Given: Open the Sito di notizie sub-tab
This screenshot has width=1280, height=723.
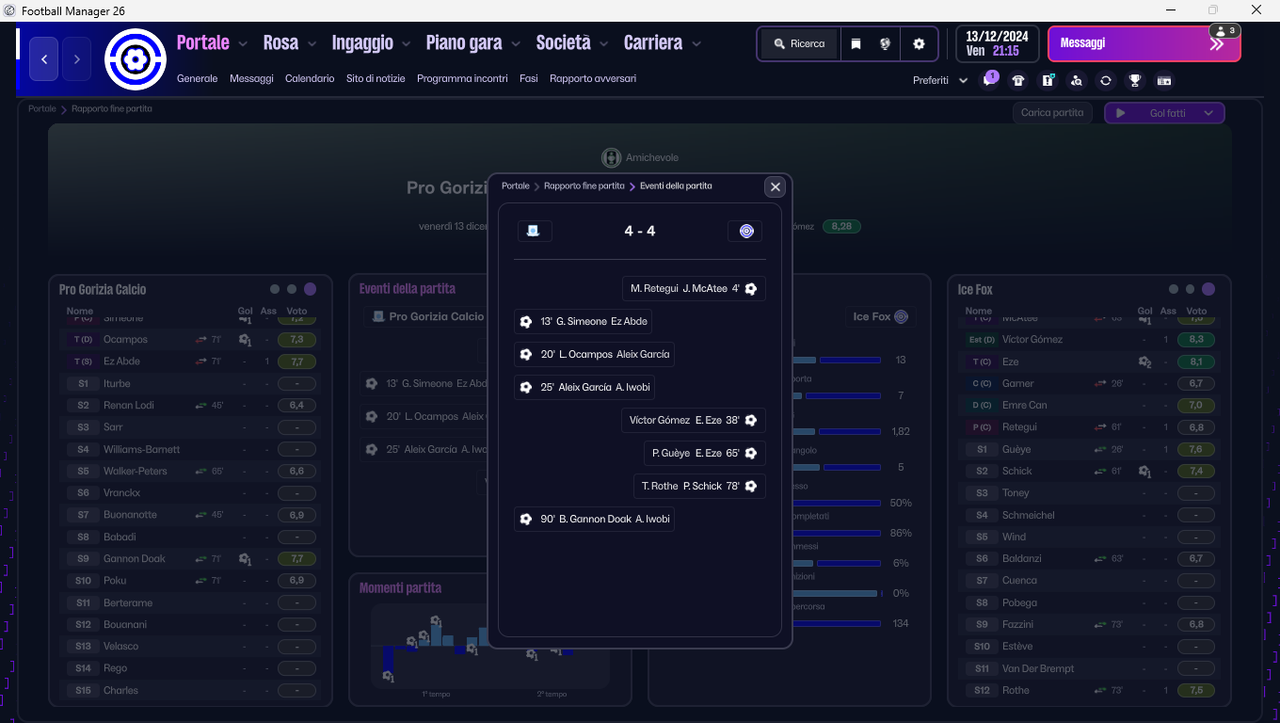Looking at the screenshot, I should tap(376, 78).
